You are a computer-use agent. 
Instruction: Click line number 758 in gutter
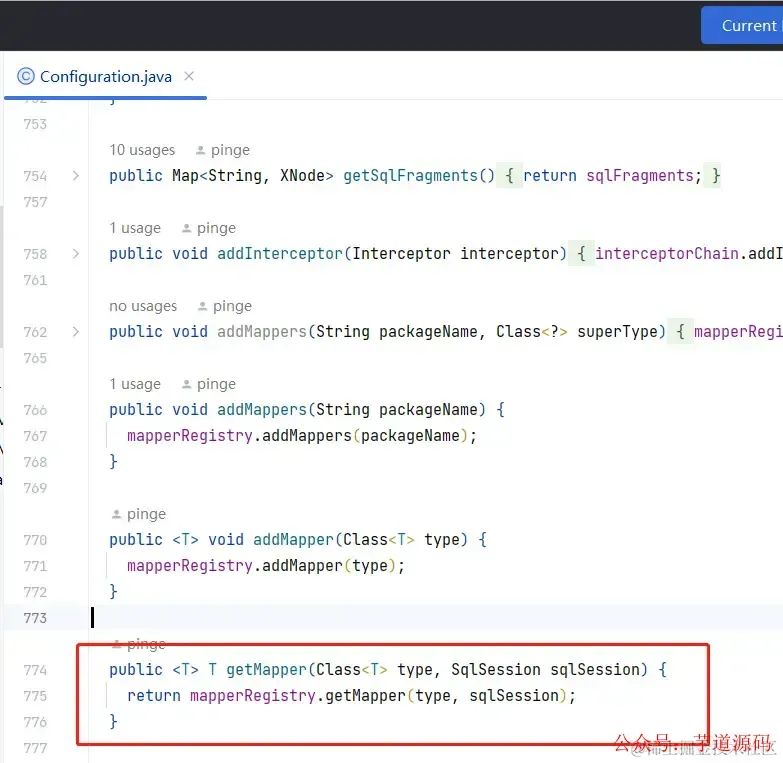(x=35, y=254)
